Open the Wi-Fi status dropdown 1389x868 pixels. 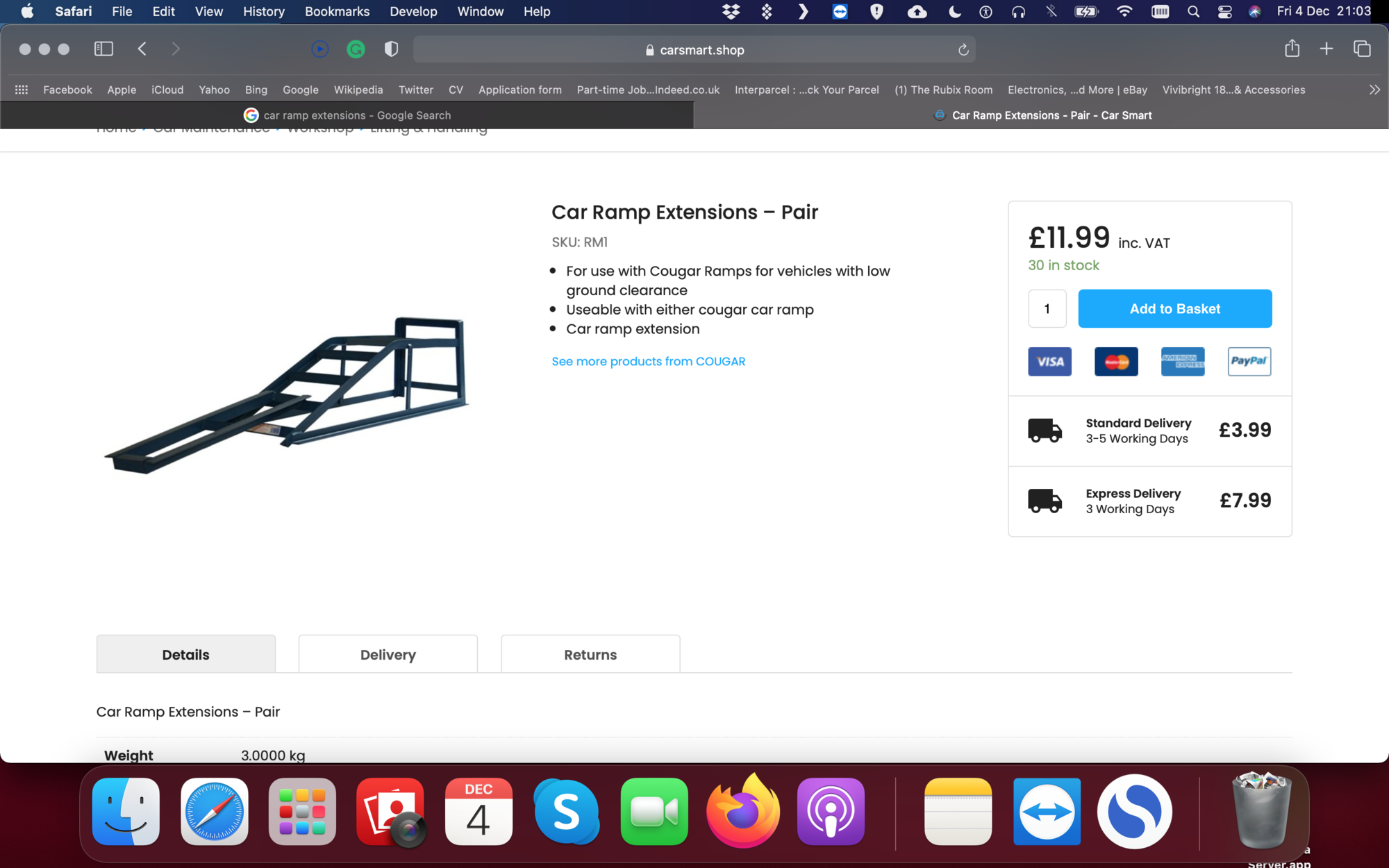point(1124,12)
